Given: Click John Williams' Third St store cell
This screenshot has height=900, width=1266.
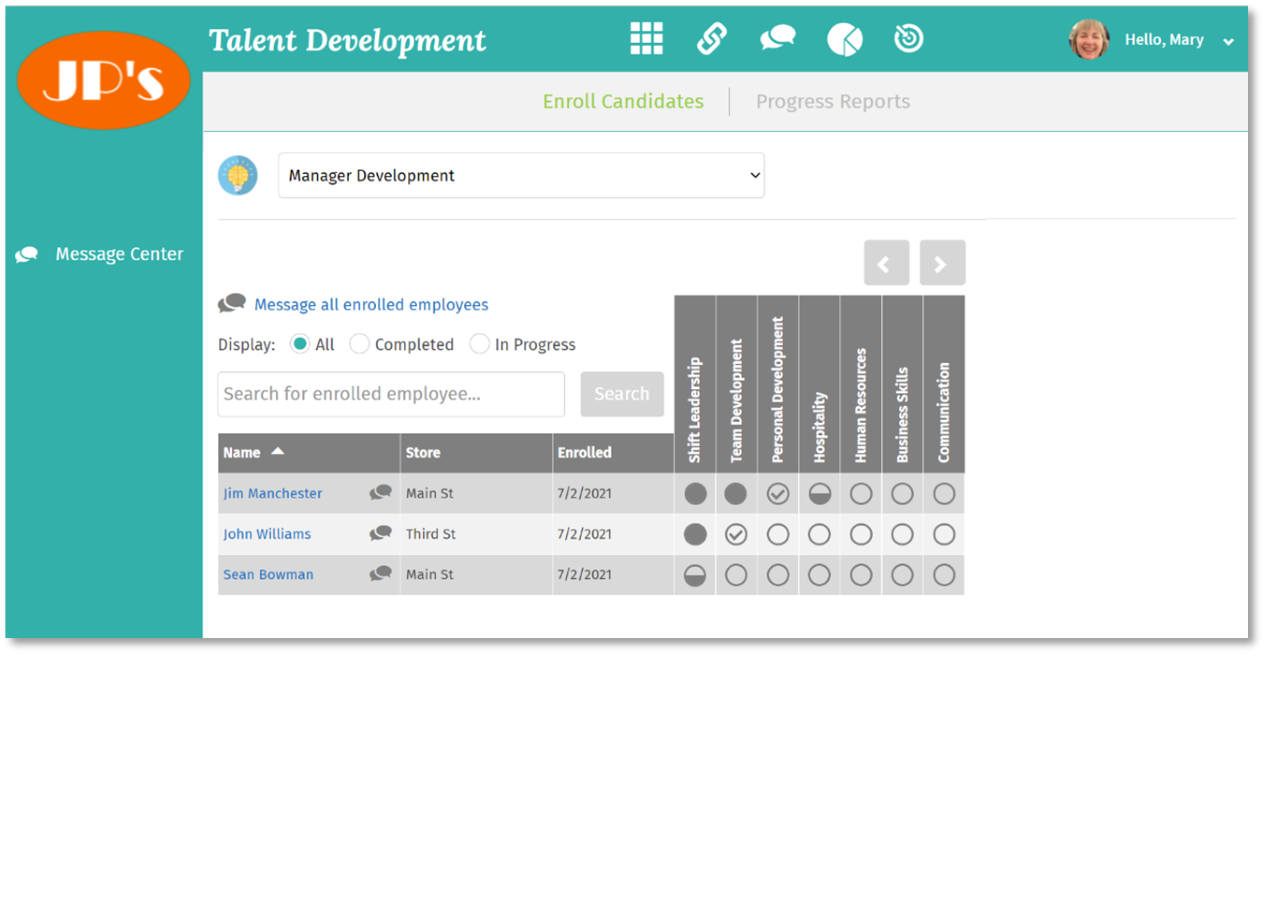Looking at the screenshot, I should tap(476, 534).
